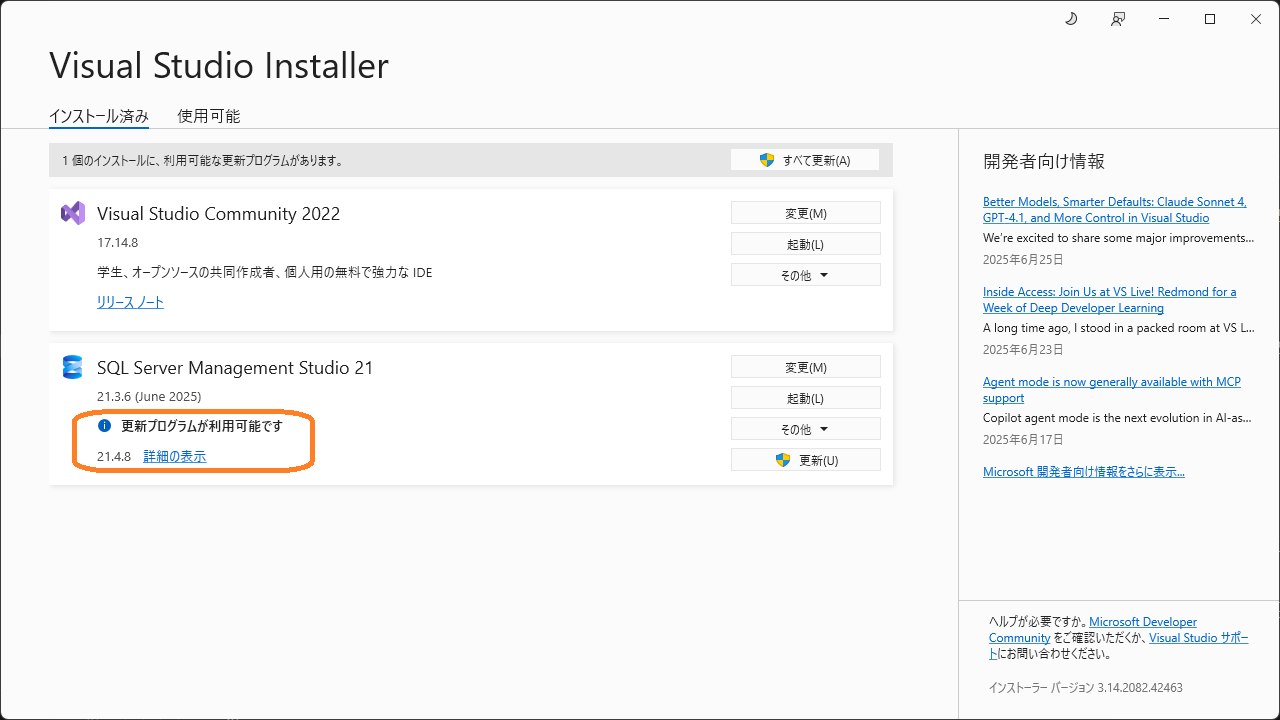Click the available version text 21.4.8
1280x720 pixels.
click(114, 456)
